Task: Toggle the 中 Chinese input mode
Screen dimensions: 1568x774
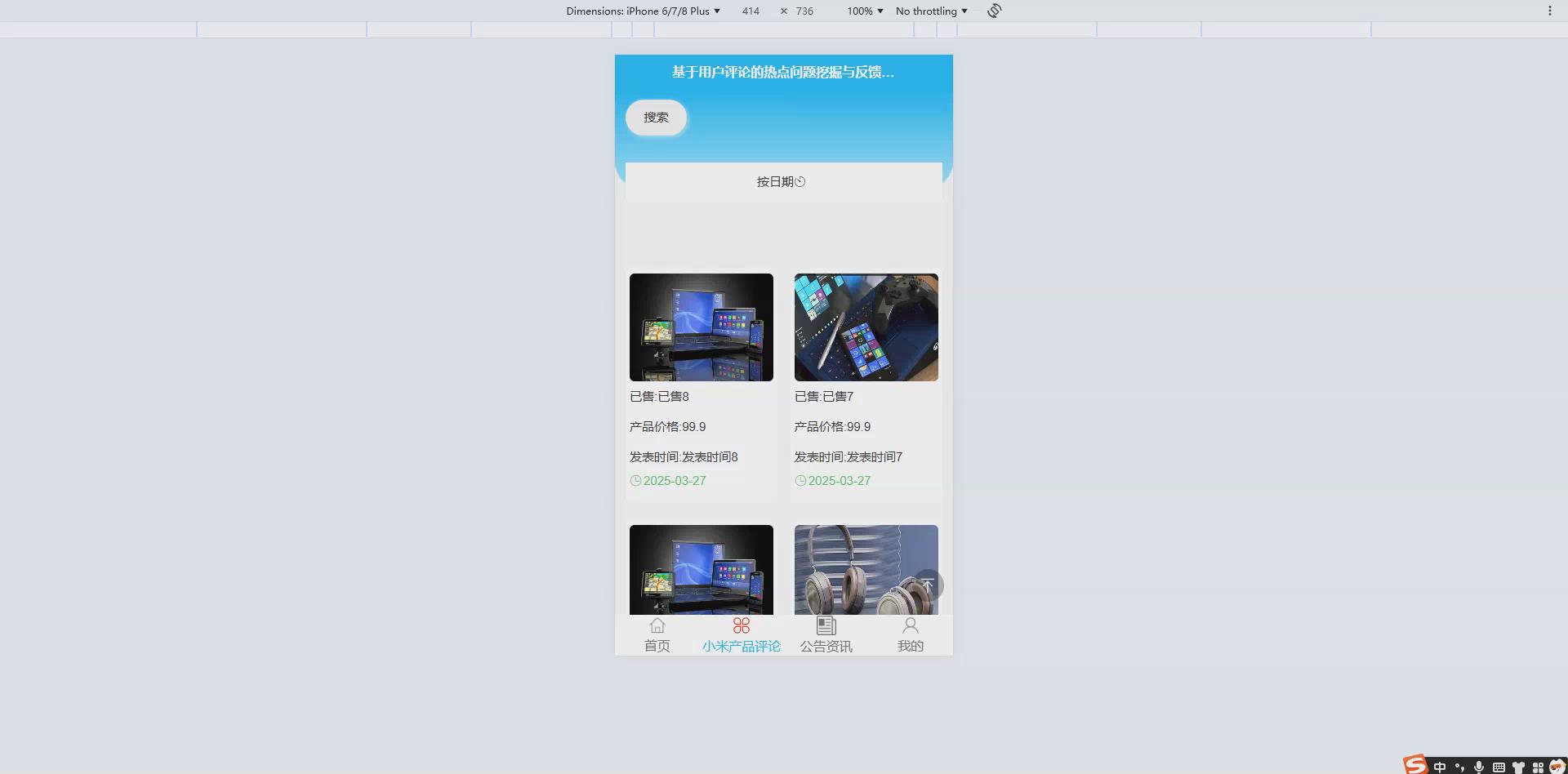Action: pos(1439,767)
